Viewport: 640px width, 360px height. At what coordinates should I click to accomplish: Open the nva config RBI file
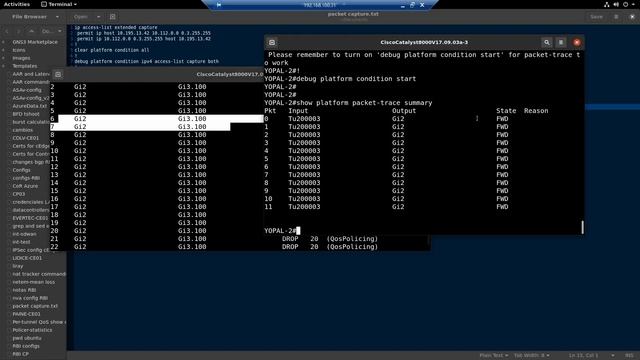[x=30, y=298]
